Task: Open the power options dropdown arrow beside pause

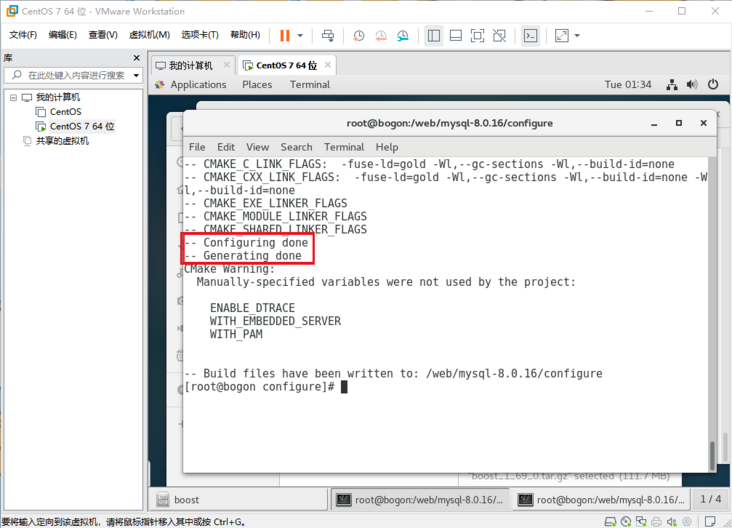Action: (x=300, y=36)
